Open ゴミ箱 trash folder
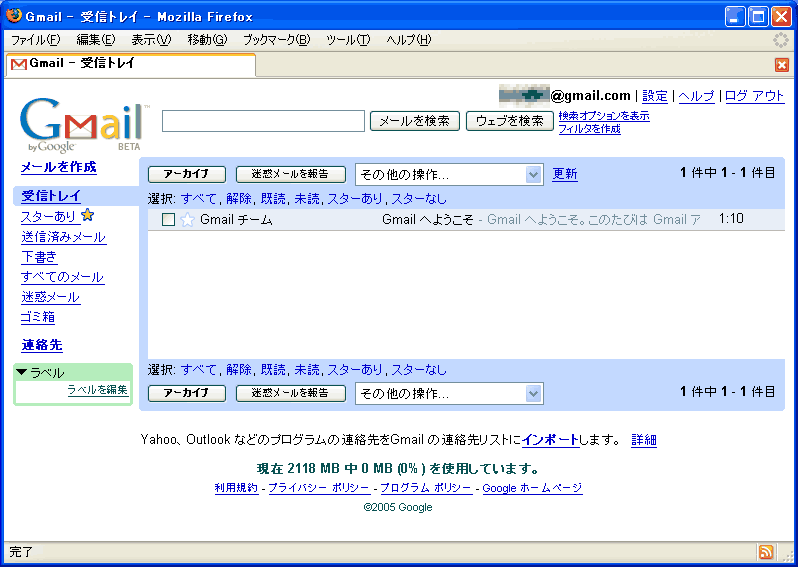798x567 pixels. (38, 317)
